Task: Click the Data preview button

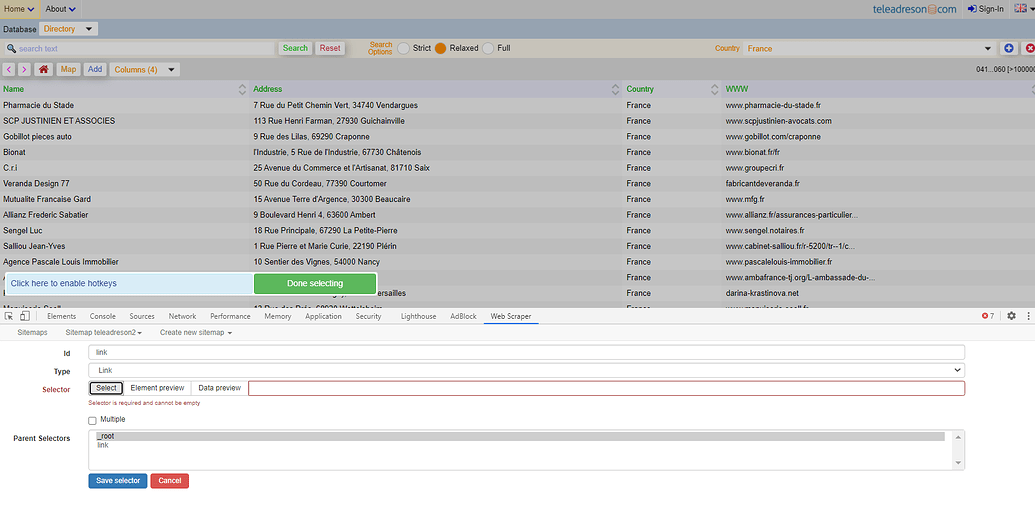Action: click(220, 388)
